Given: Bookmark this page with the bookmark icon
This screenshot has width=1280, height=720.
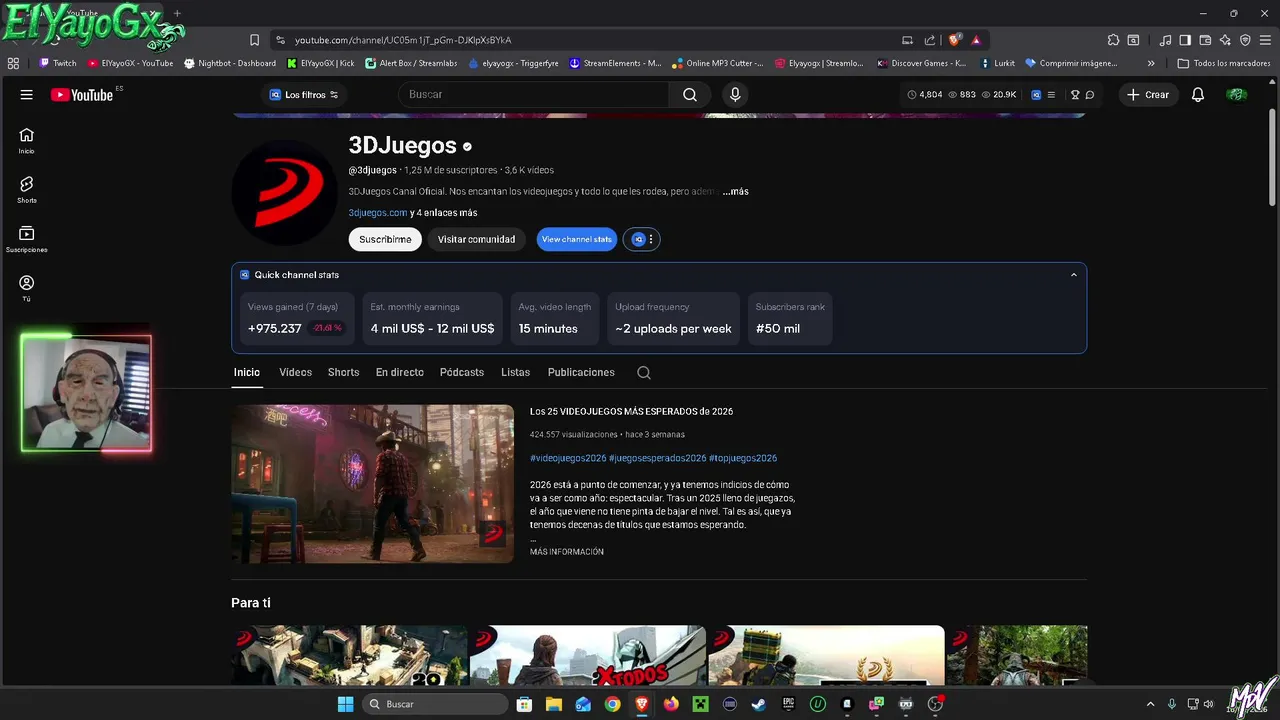Looking at the screenshot, I should coord(254,40).
